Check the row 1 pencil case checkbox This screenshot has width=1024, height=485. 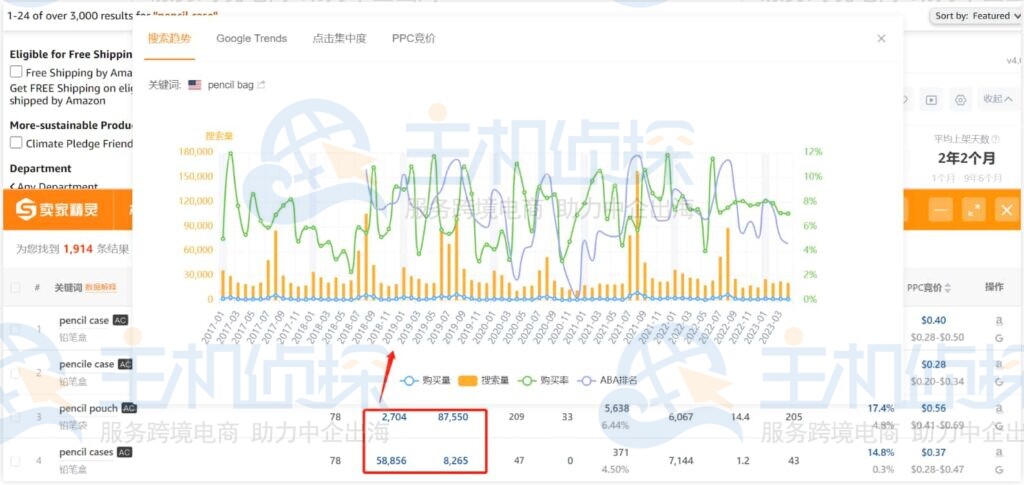coord(15,329)
